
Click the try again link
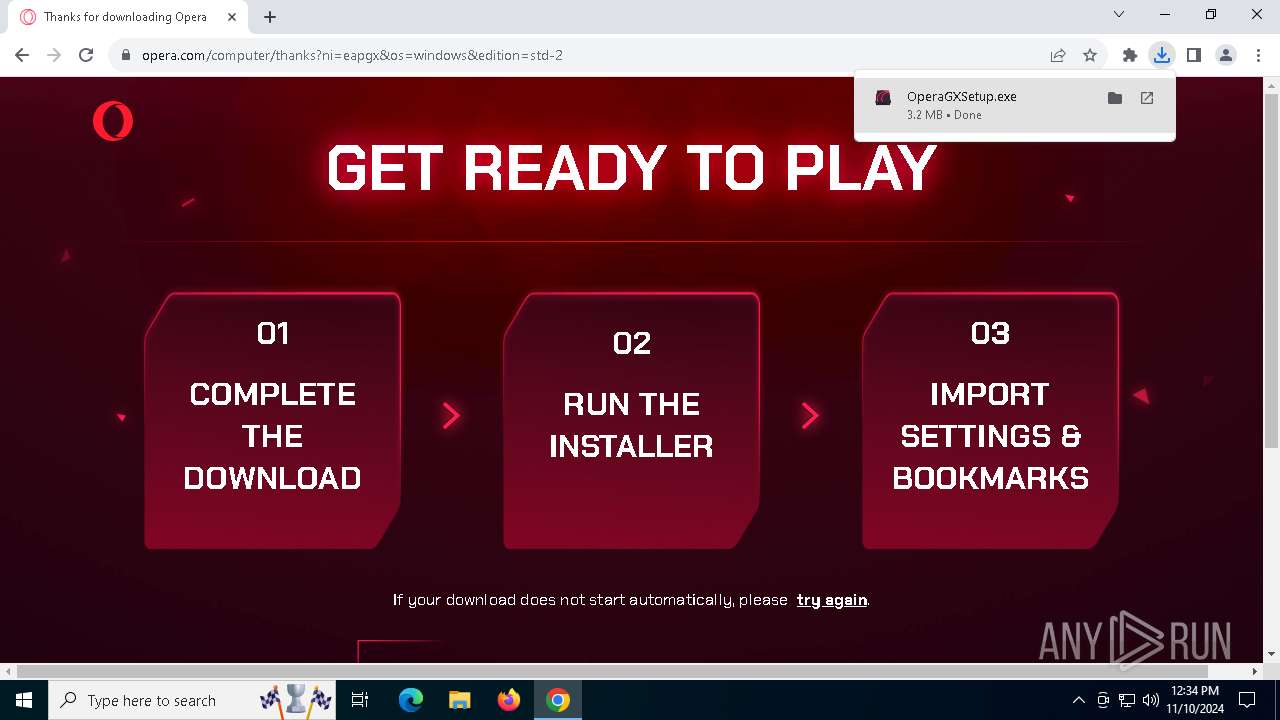pos(832,600)
